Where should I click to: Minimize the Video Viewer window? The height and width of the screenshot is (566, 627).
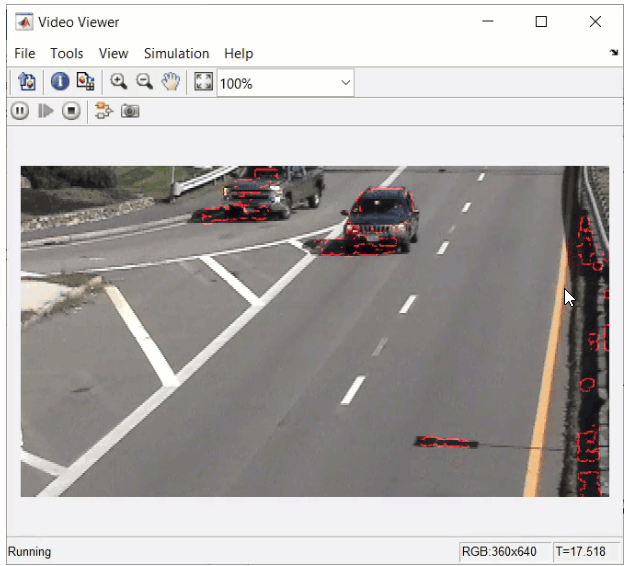[487, 21]
